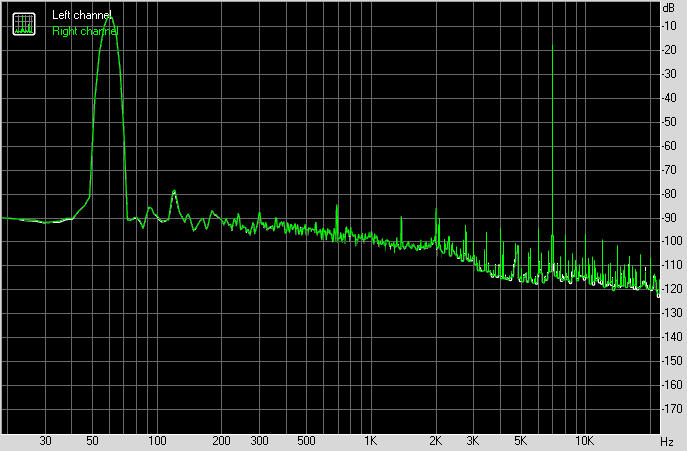Screen dimensions: 687x451
Task: Click the 500 Hz frequency axis label
Action: pyautogui.click(x=306, y=441)
